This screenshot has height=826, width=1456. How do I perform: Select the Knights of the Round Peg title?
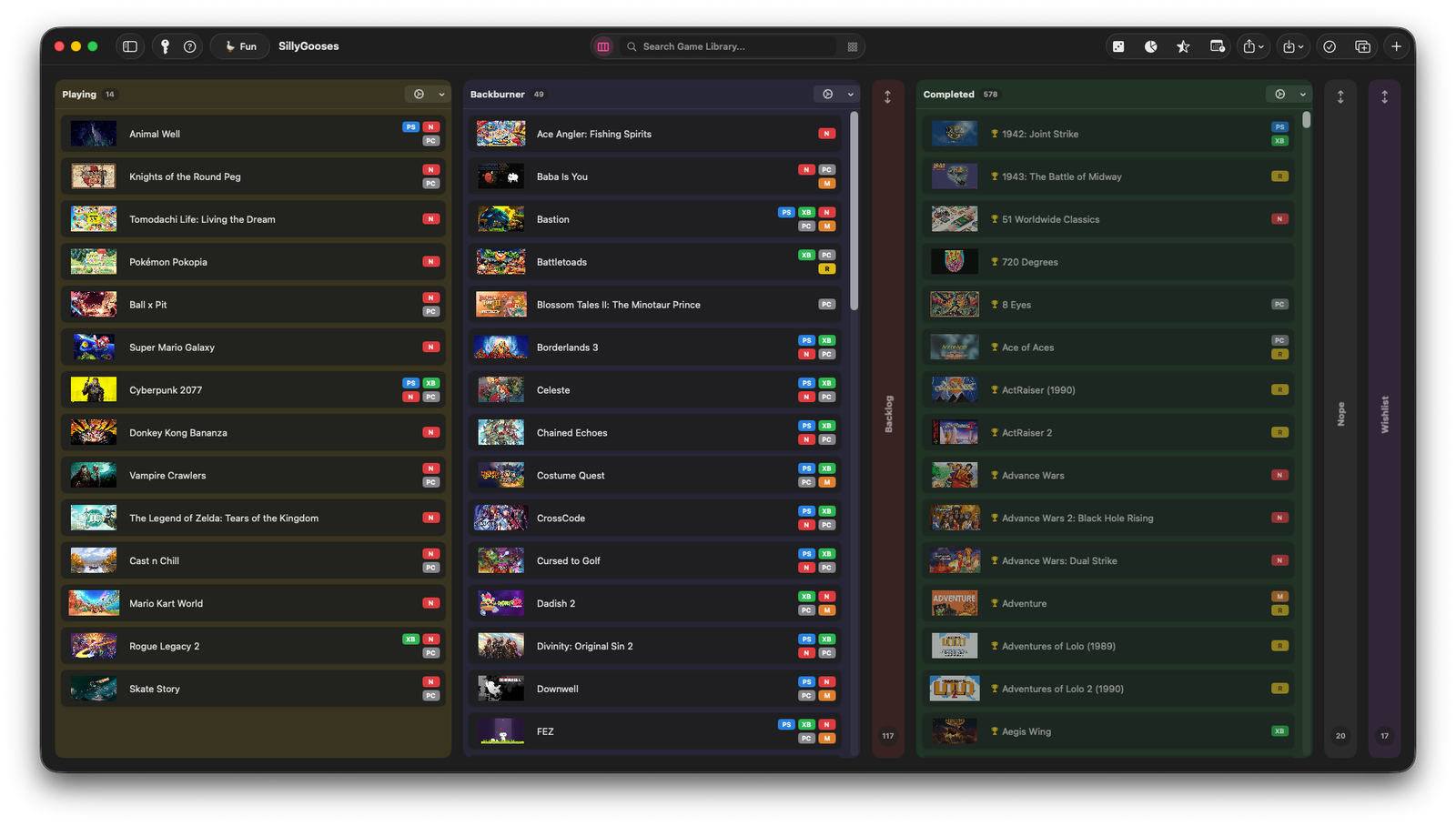(185, 176)
